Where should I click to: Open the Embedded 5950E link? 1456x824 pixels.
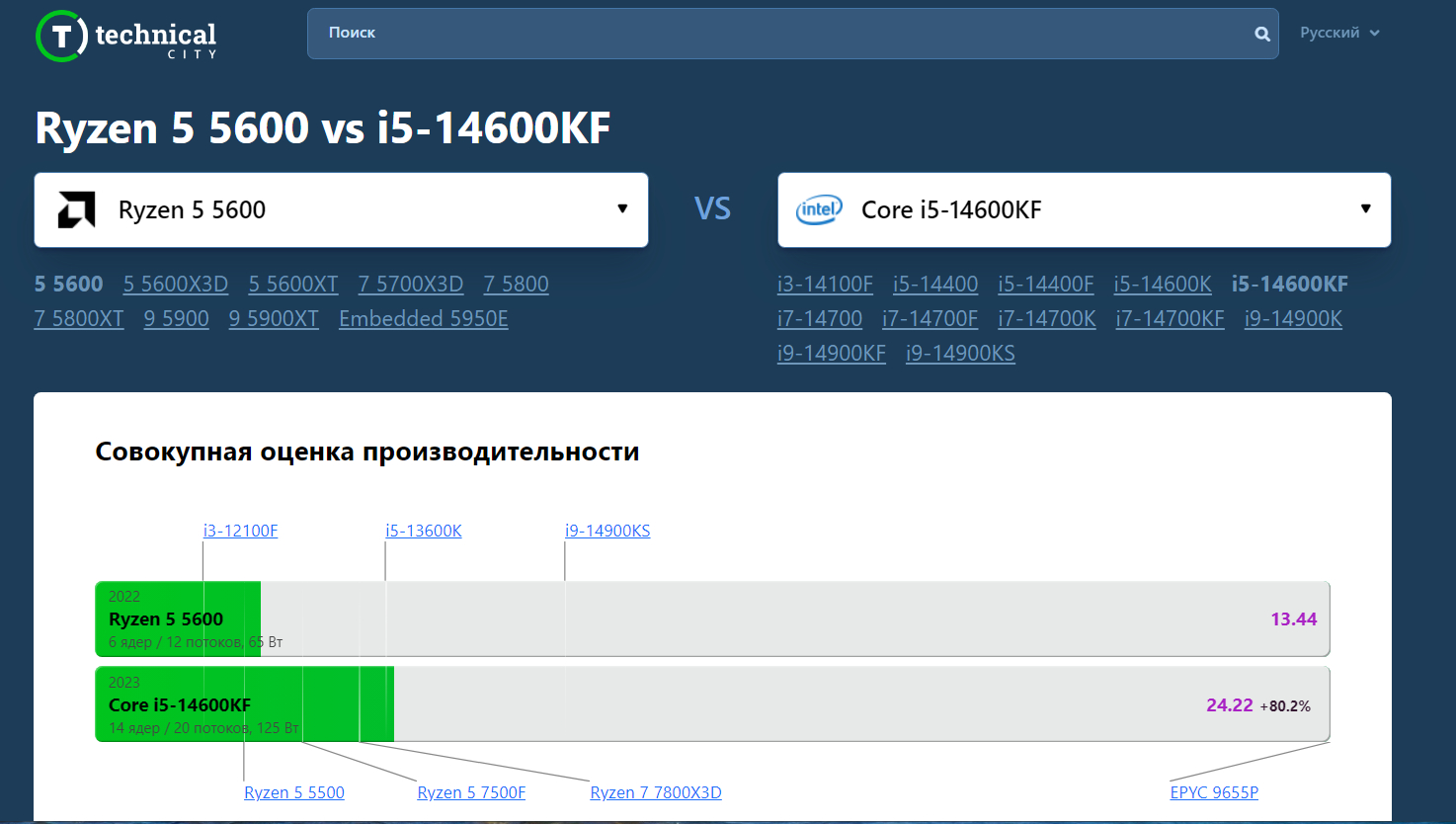coord(424,319)
